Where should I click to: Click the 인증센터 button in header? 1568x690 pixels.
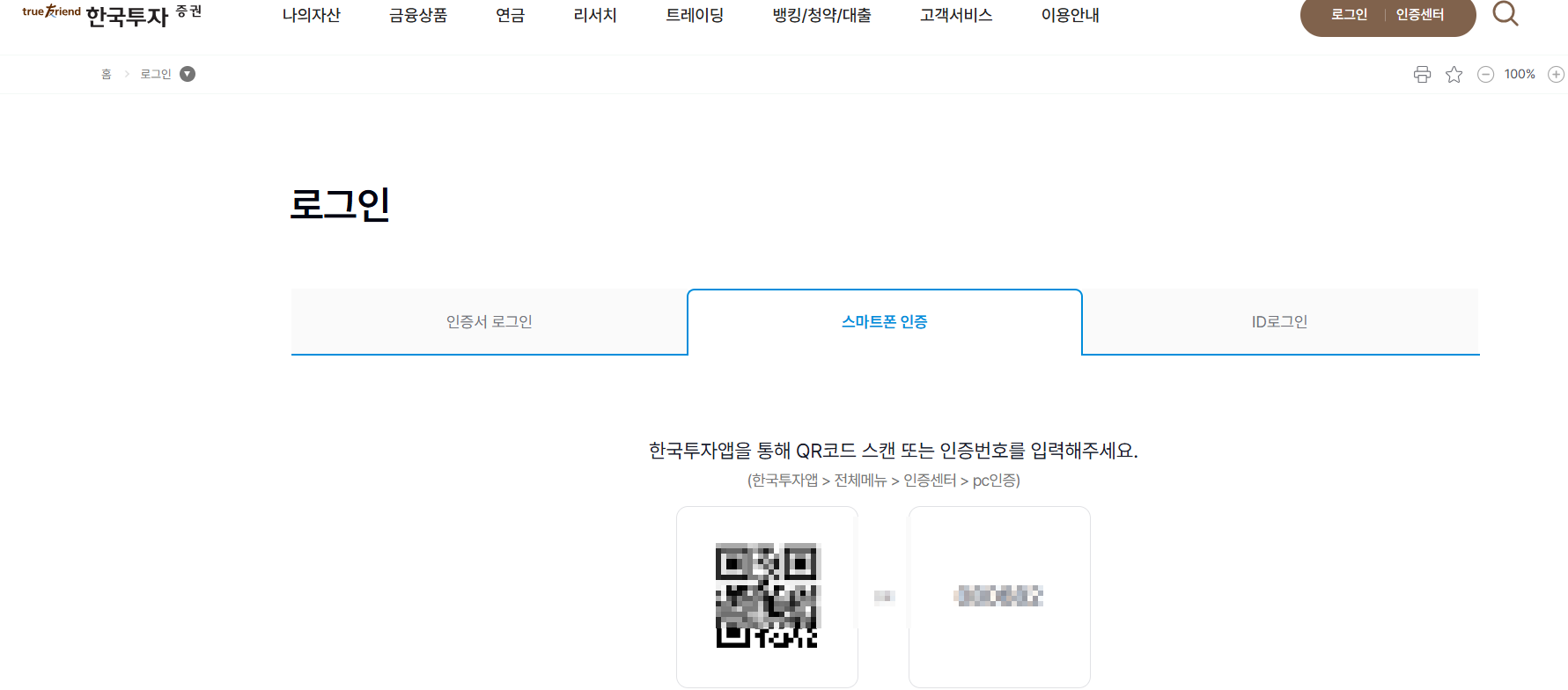point(1419,14)
